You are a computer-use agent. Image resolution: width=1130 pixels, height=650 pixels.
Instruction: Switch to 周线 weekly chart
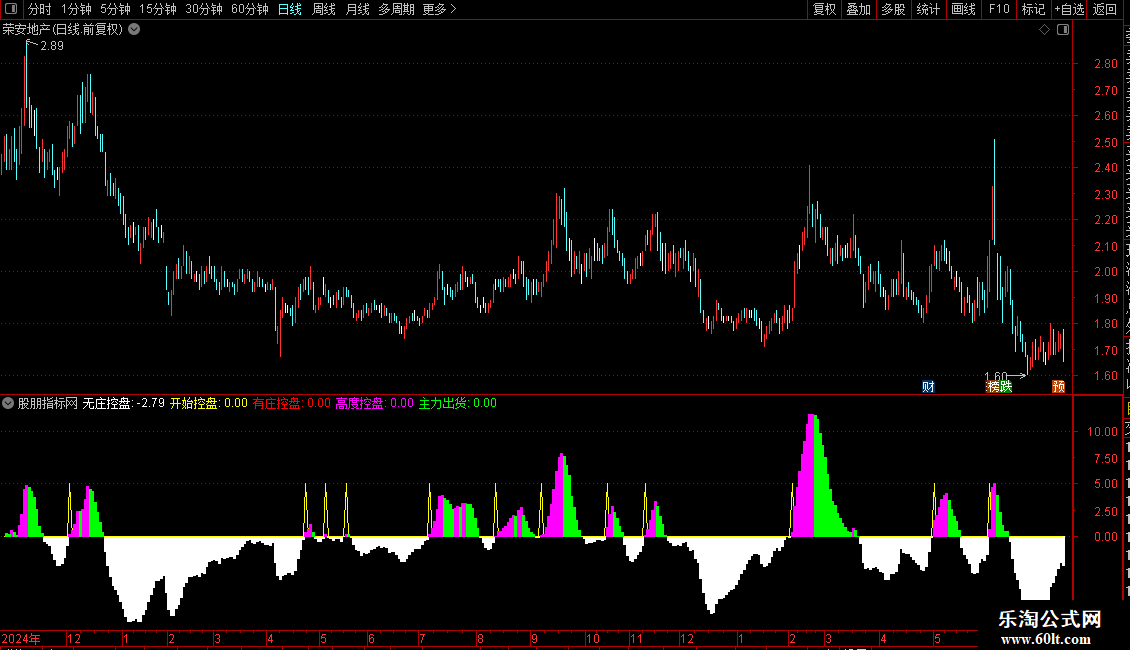[324, 9]
